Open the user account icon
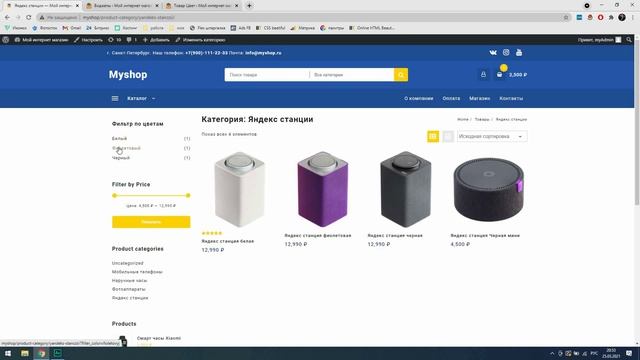 tap(483, 75)
